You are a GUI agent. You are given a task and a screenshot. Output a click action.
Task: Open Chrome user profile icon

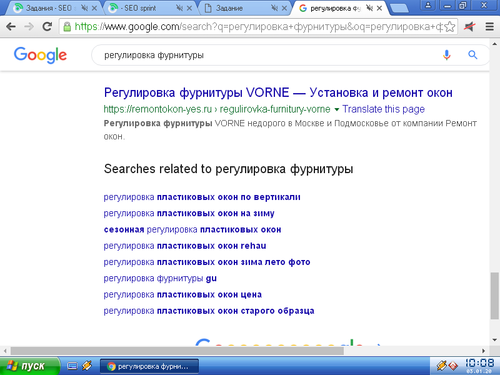428,5
